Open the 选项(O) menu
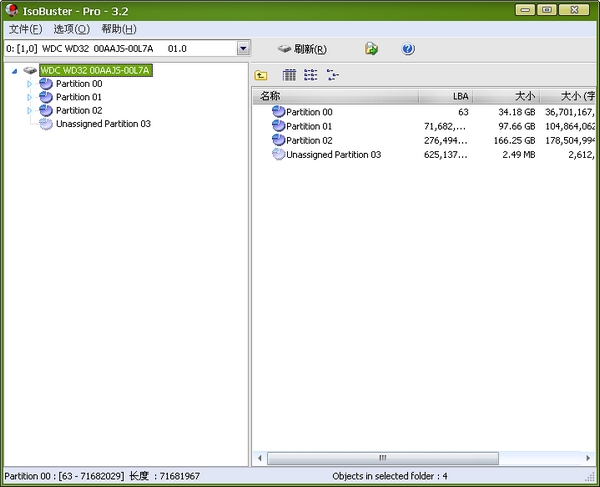 (x=72, y=29)
